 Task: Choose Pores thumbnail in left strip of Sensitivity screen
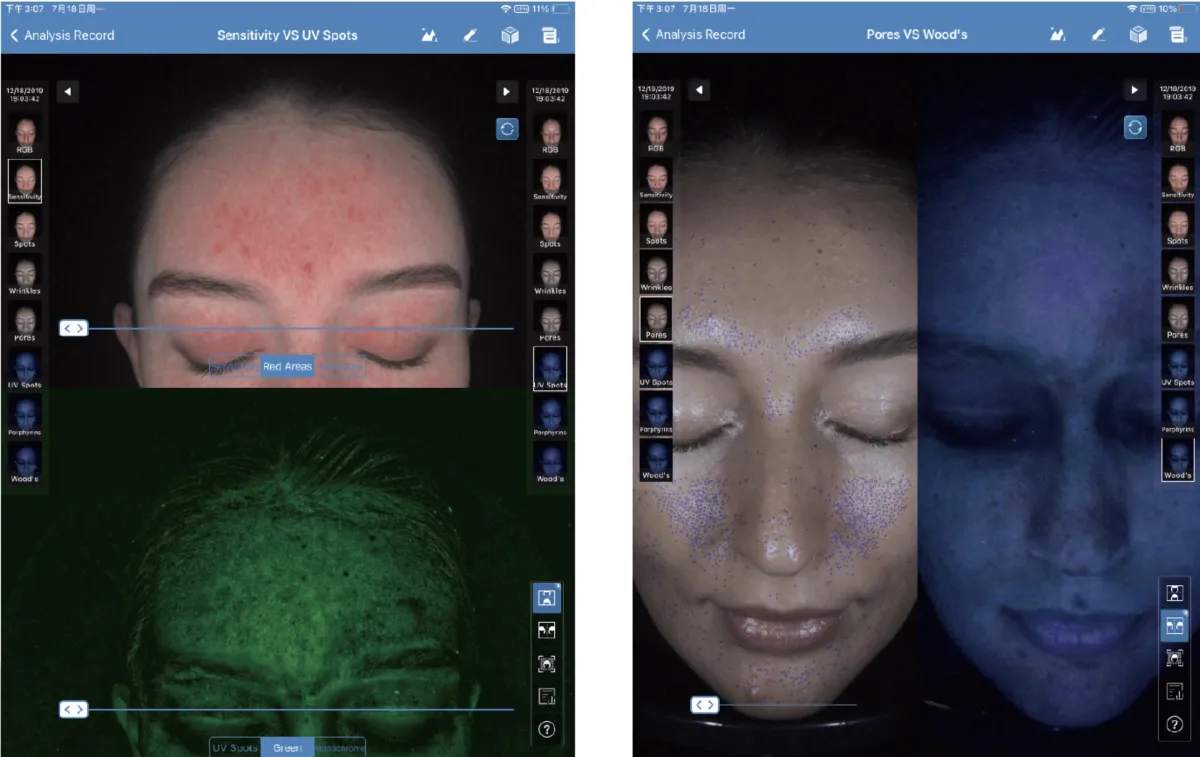pos(26,322)
